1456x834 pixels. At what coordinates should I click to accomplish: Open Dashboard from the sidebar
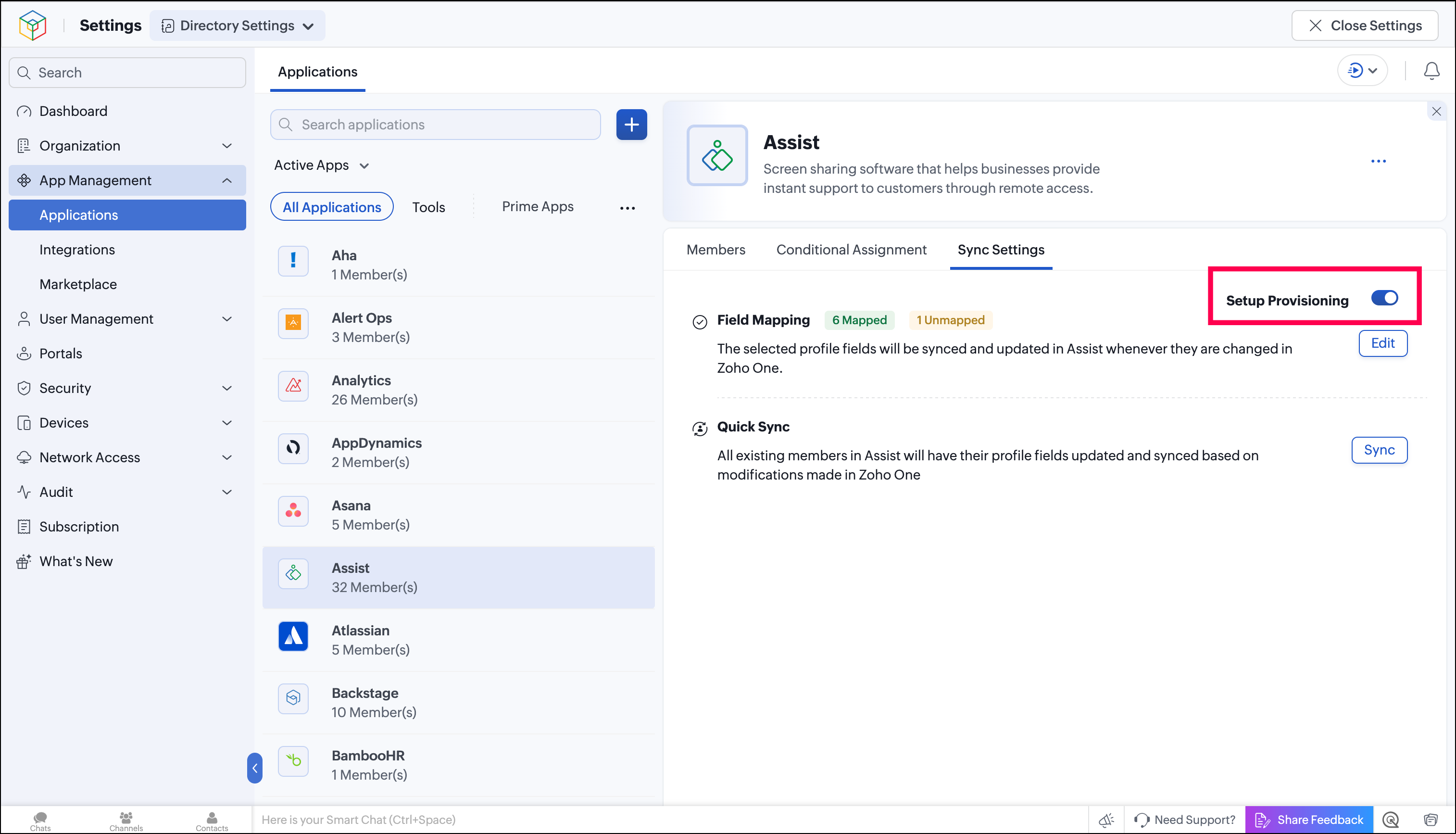[x=127, y=111]
